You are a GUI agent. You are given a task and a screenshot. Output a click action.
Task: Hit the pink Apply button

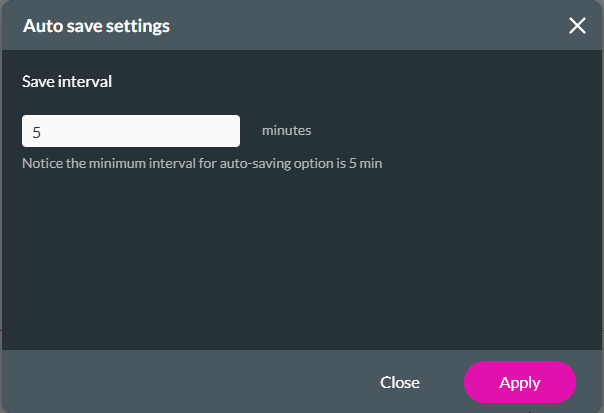point(520,382)
